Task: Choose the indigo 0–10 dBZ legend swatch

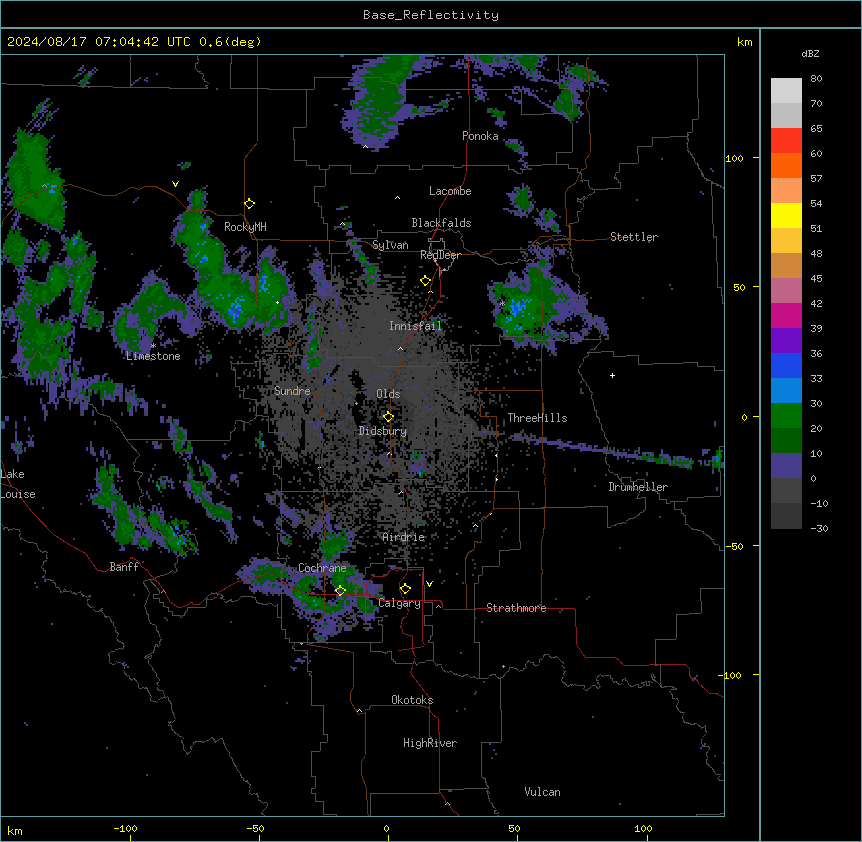Action: (x=786, y=466)
